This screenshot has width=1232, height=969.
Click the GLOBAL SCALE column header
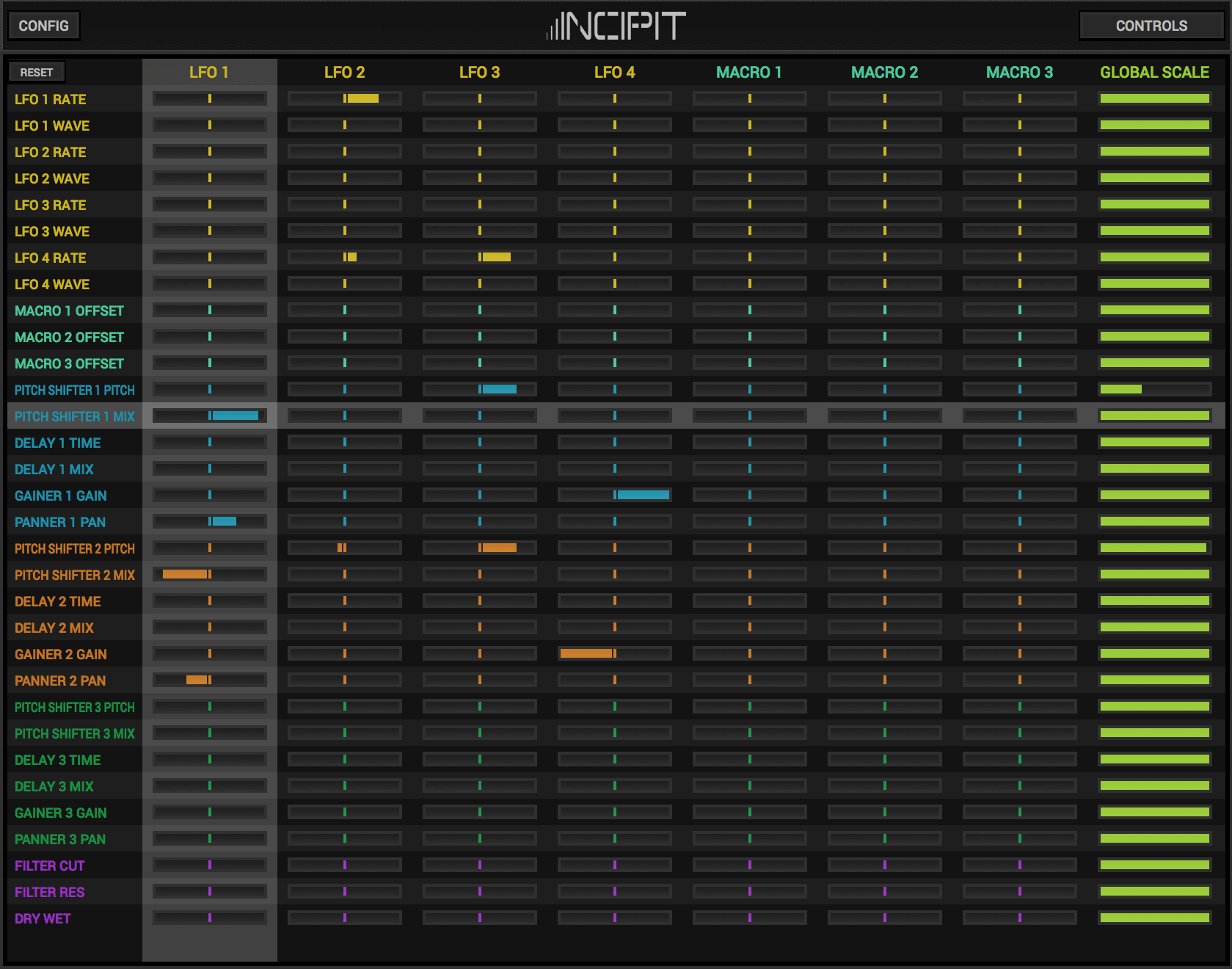pyautogui.click(x=1153, y=72)
